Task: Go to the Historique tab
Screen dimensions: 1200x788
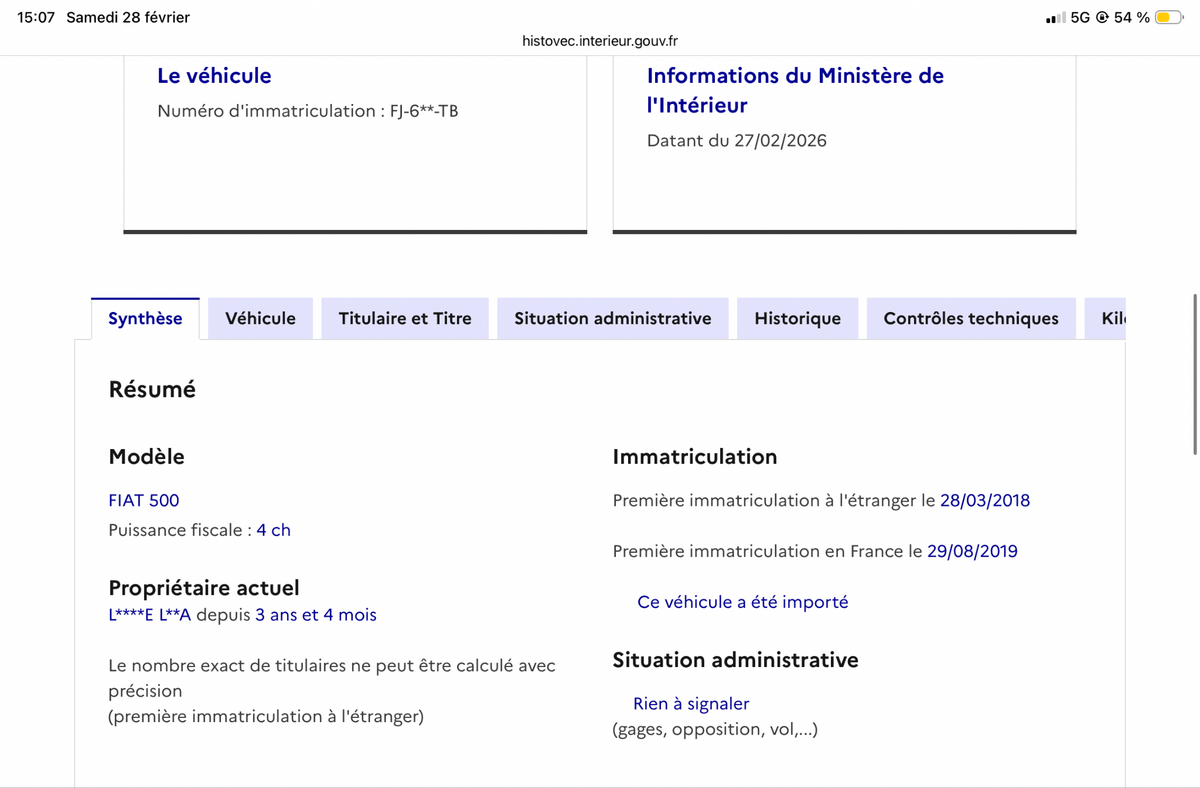Action: [x=797, y=319]
